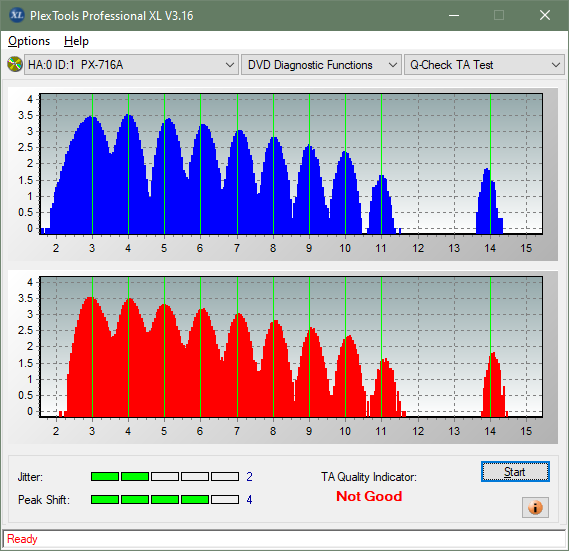Click the first green Jitter bar segment
569x551 pixels.
pos(105,477)
